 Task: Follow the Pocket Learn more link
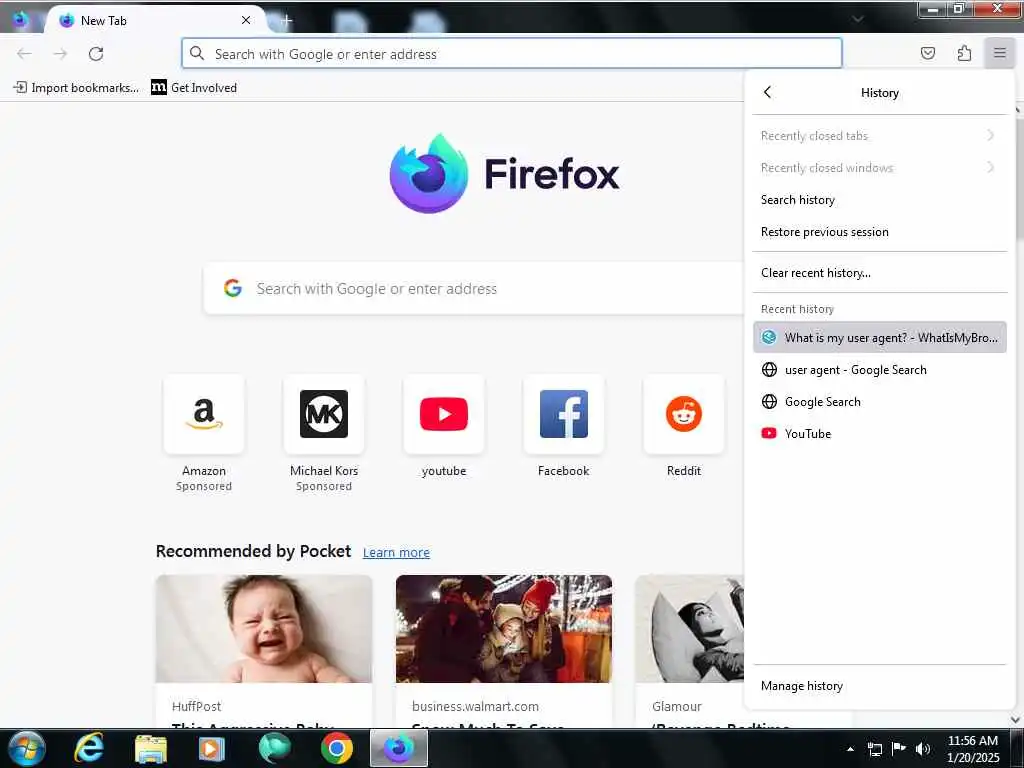(x=396, y=552)
